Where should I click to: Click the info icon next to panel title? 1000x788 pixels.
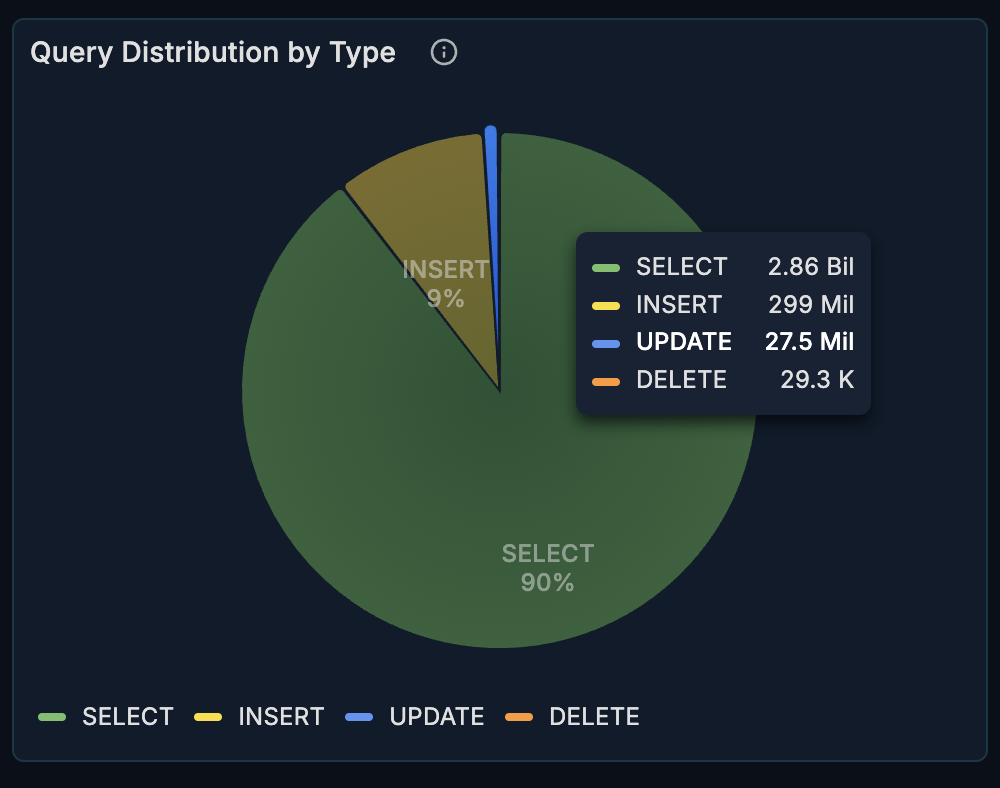pyautogui.click(x=443, y=52)
